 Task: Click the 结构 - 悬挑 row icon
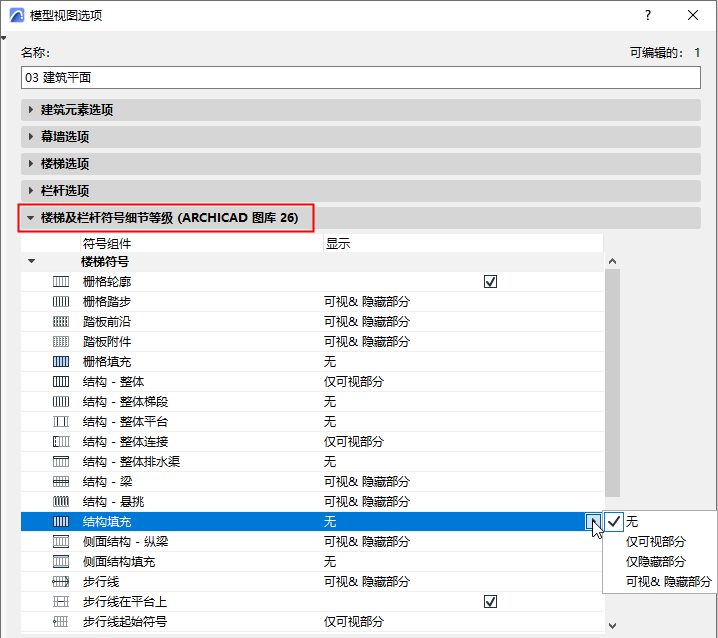pyautogui.click(x=61, y=502)
